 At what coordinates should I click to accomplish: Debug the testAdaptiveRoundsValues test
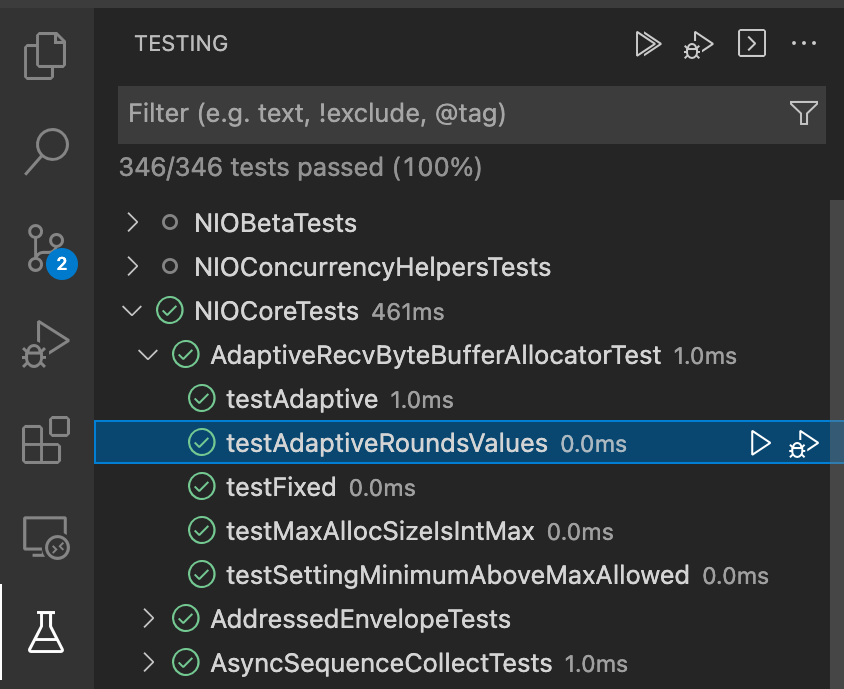point(802,443)
